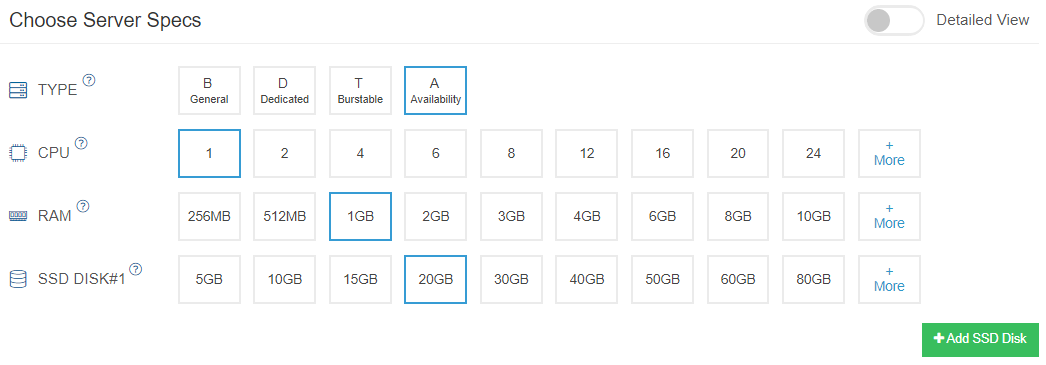Select the B General server type
This screenshot has height=365, width=1046.
coord(209,91)
